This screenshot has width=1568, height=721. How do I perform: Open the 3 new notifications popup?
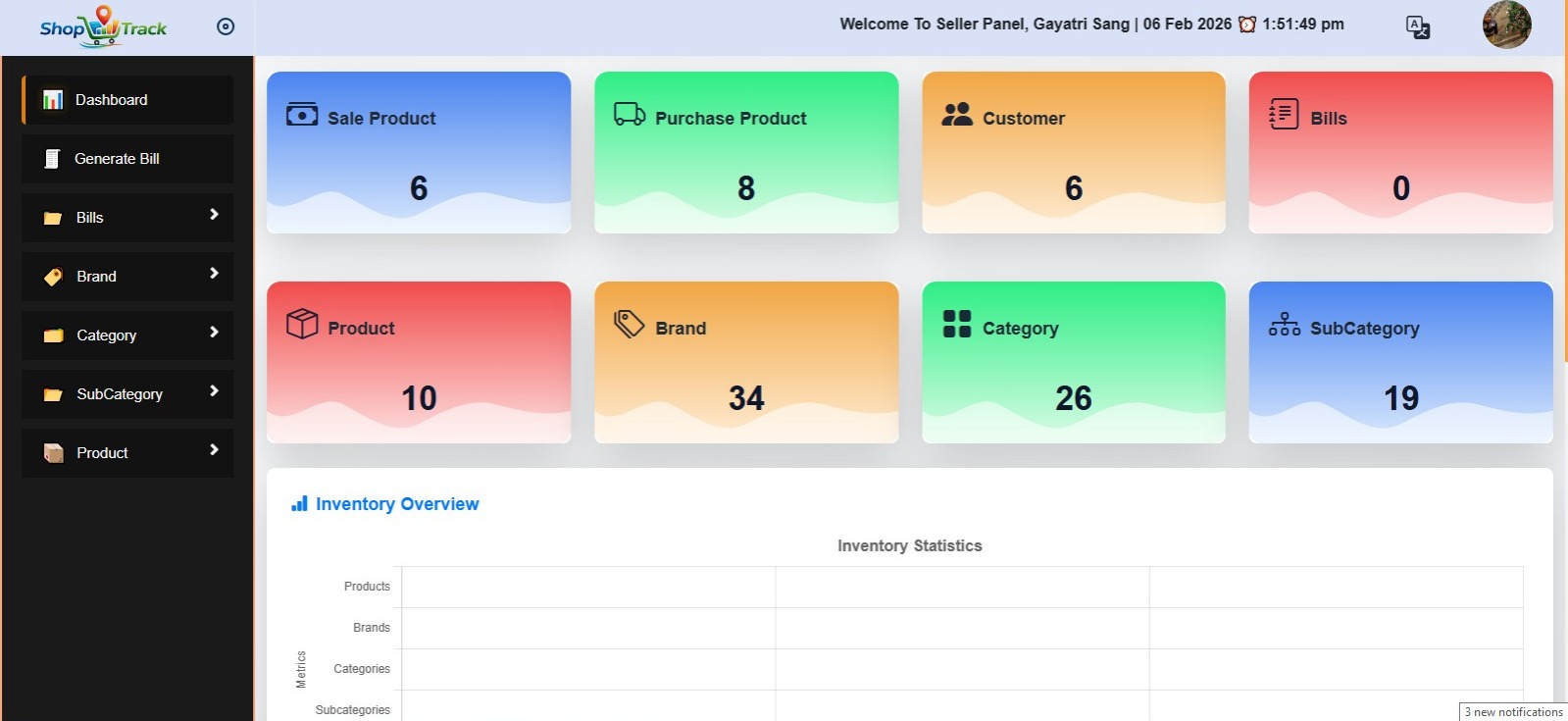(1513, 712)
